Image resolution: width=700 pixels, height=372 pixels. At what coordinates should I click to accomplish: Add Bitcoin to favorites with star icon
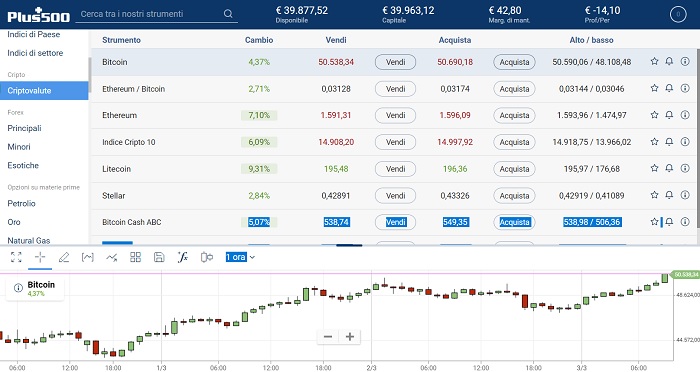pyautogui.click(x=654, y=61)
